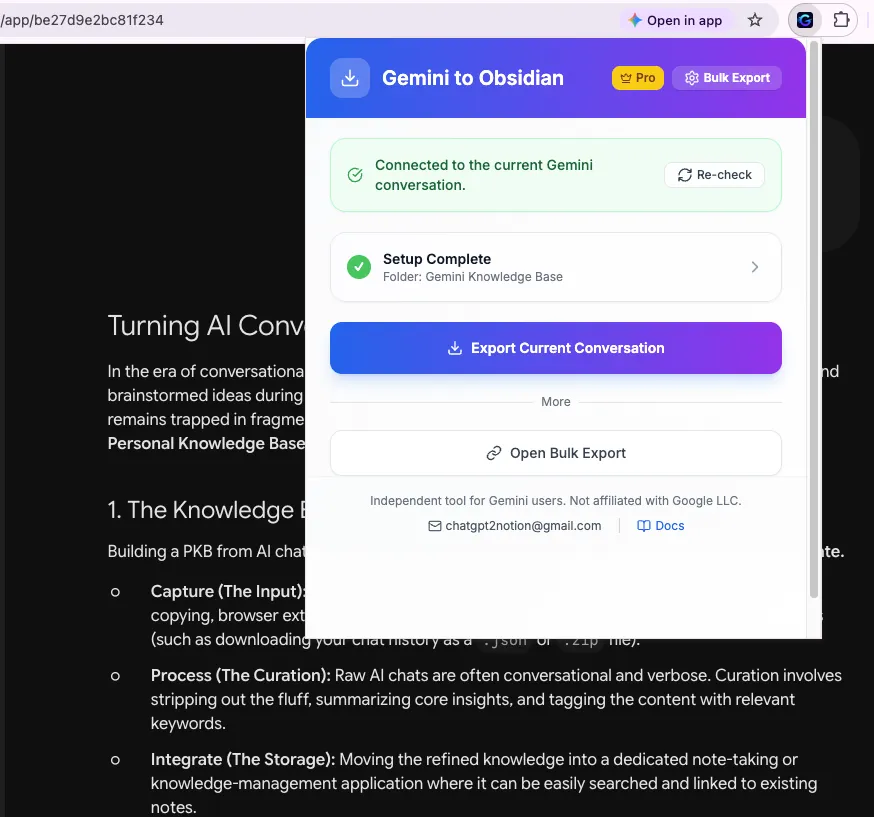
Task: Click the popup's vertical scrollbar
Action: (814, 319)
